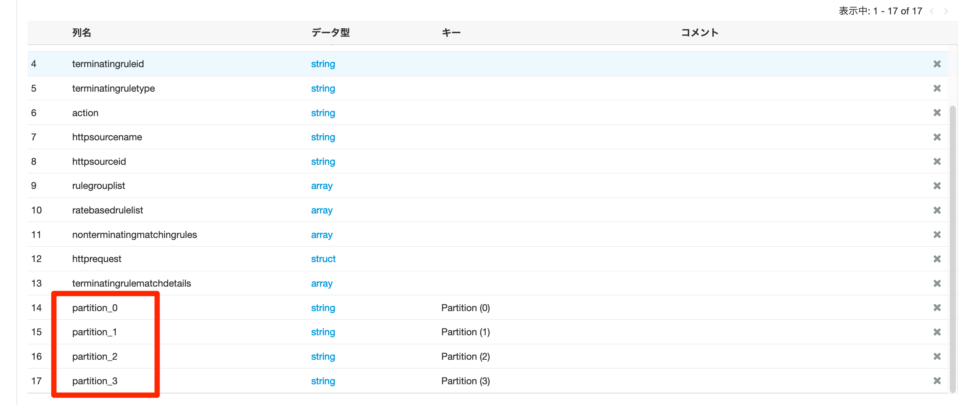Sort by キー column header
Screen dimensions: 960x405
click(x=451, y=33)
